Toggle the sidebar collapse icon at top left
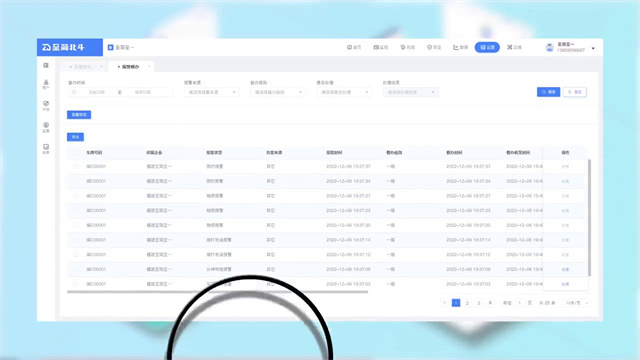 point(46,65)
